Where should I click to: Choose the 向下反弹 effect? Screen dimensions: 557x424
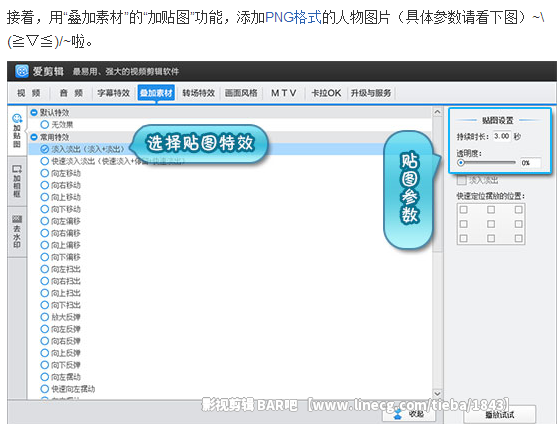click(44, 365)
